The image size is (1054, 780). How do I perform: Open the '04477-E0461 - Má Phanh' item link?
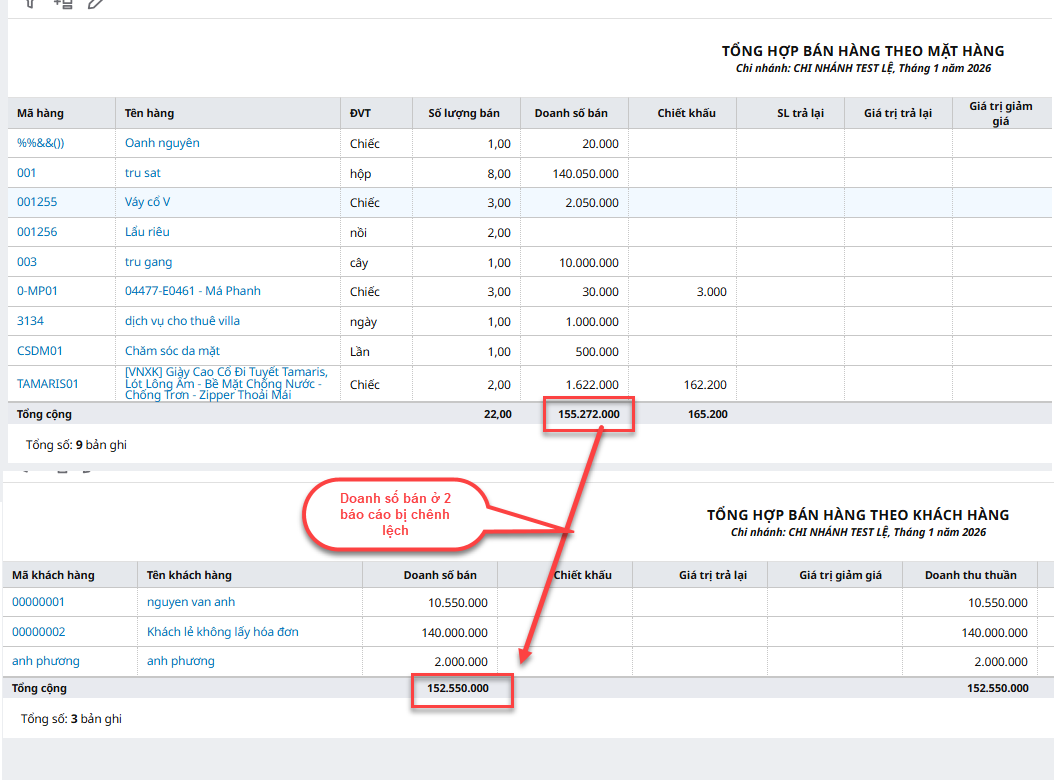pyautogui.click(x=192, y=291)
